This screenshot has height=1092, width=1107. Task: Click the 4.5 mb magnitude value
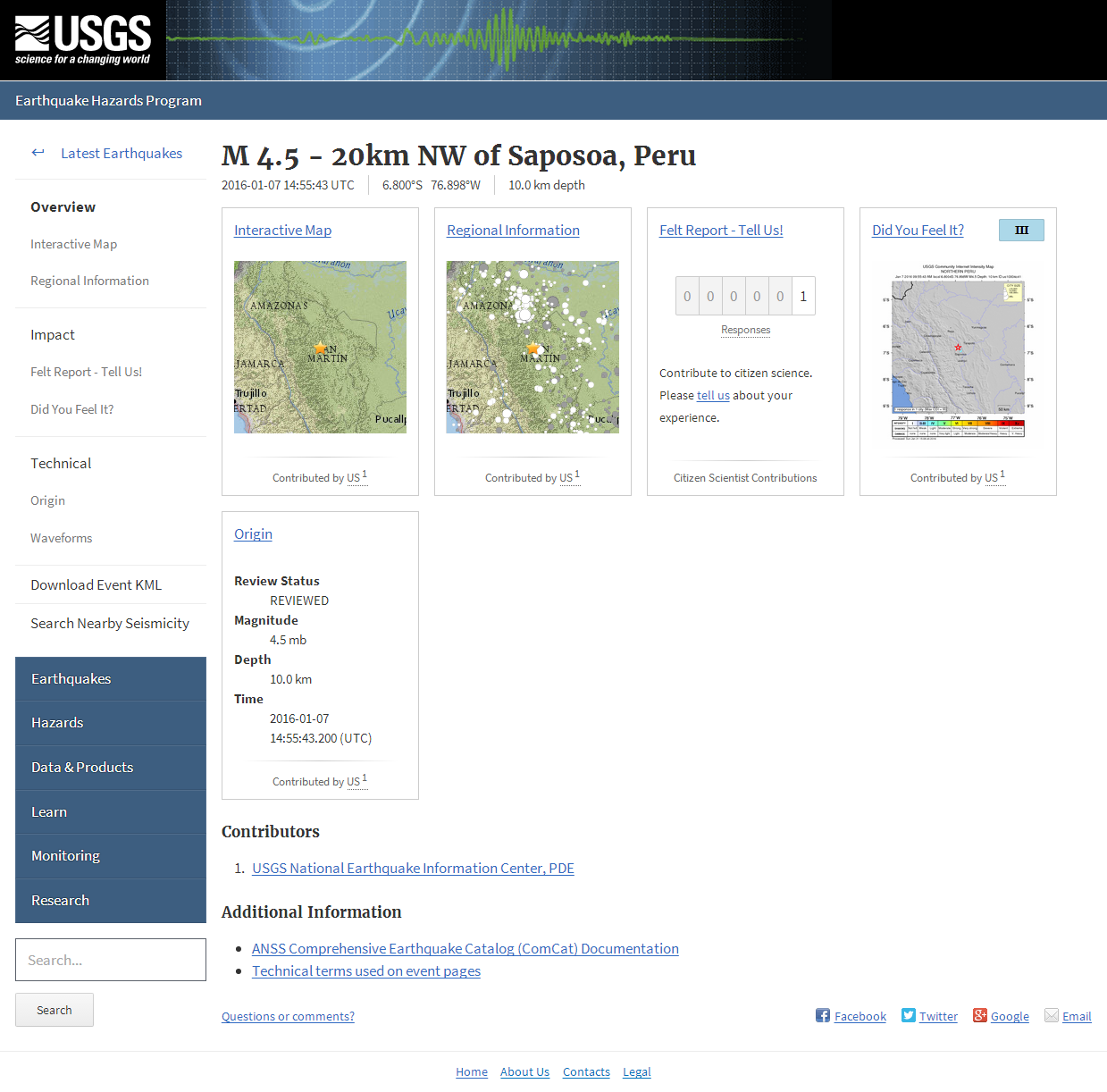click(x=288, y=640)
